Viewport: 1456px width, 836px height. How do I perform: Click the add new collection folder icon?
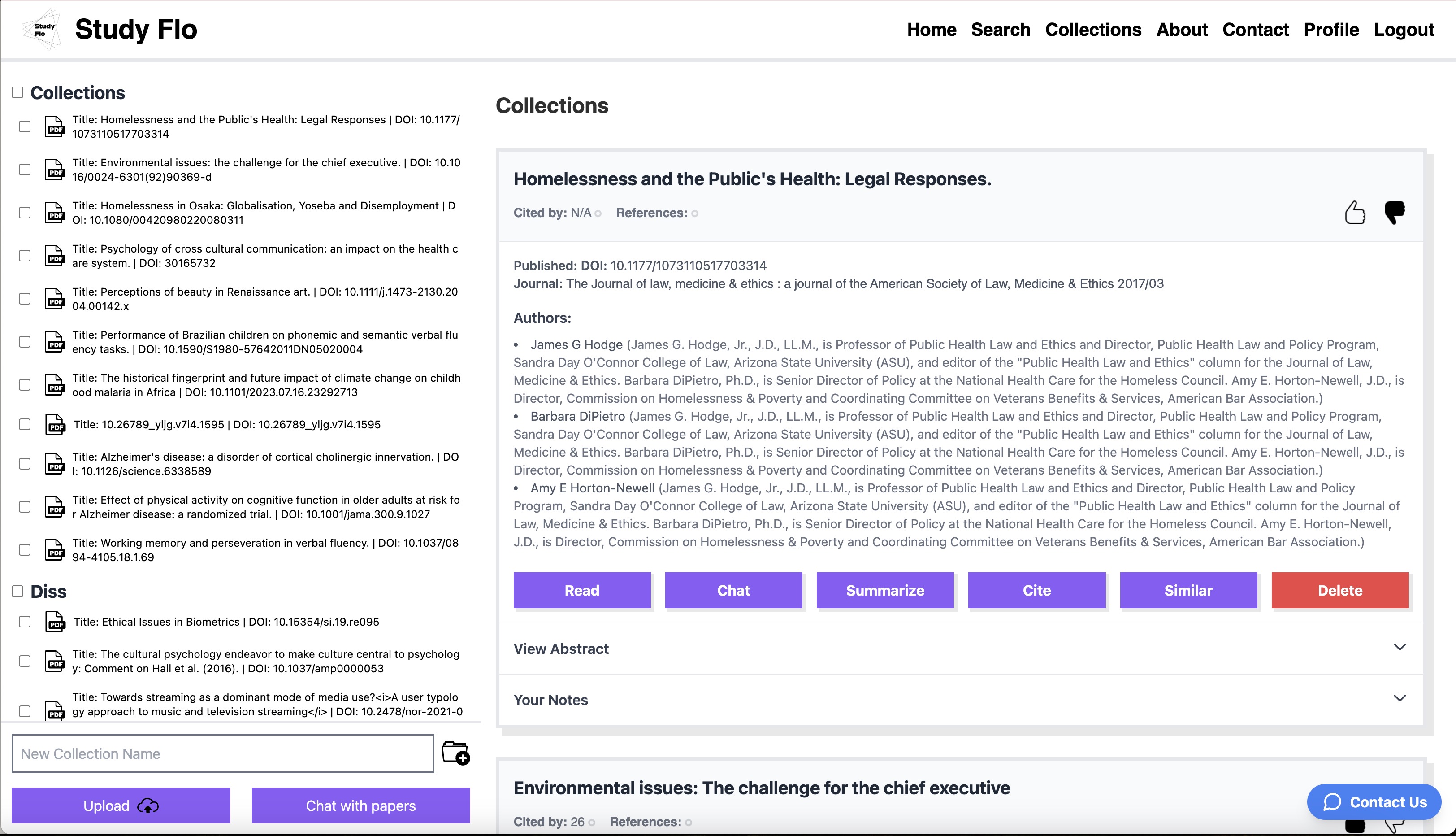click(456, 753)
